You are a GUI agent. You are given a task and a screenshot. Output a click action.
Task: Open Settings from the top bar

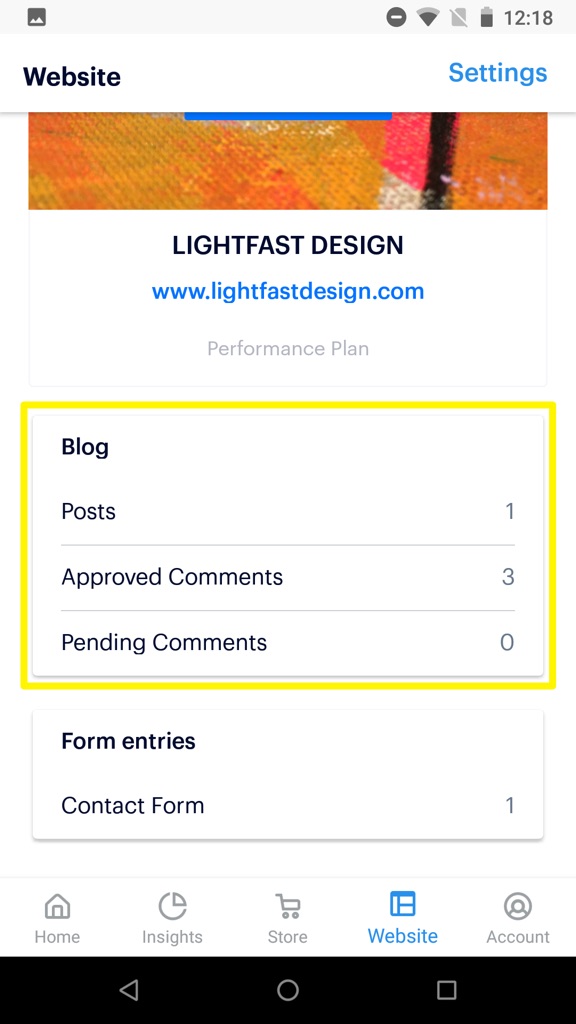point(497,73)
